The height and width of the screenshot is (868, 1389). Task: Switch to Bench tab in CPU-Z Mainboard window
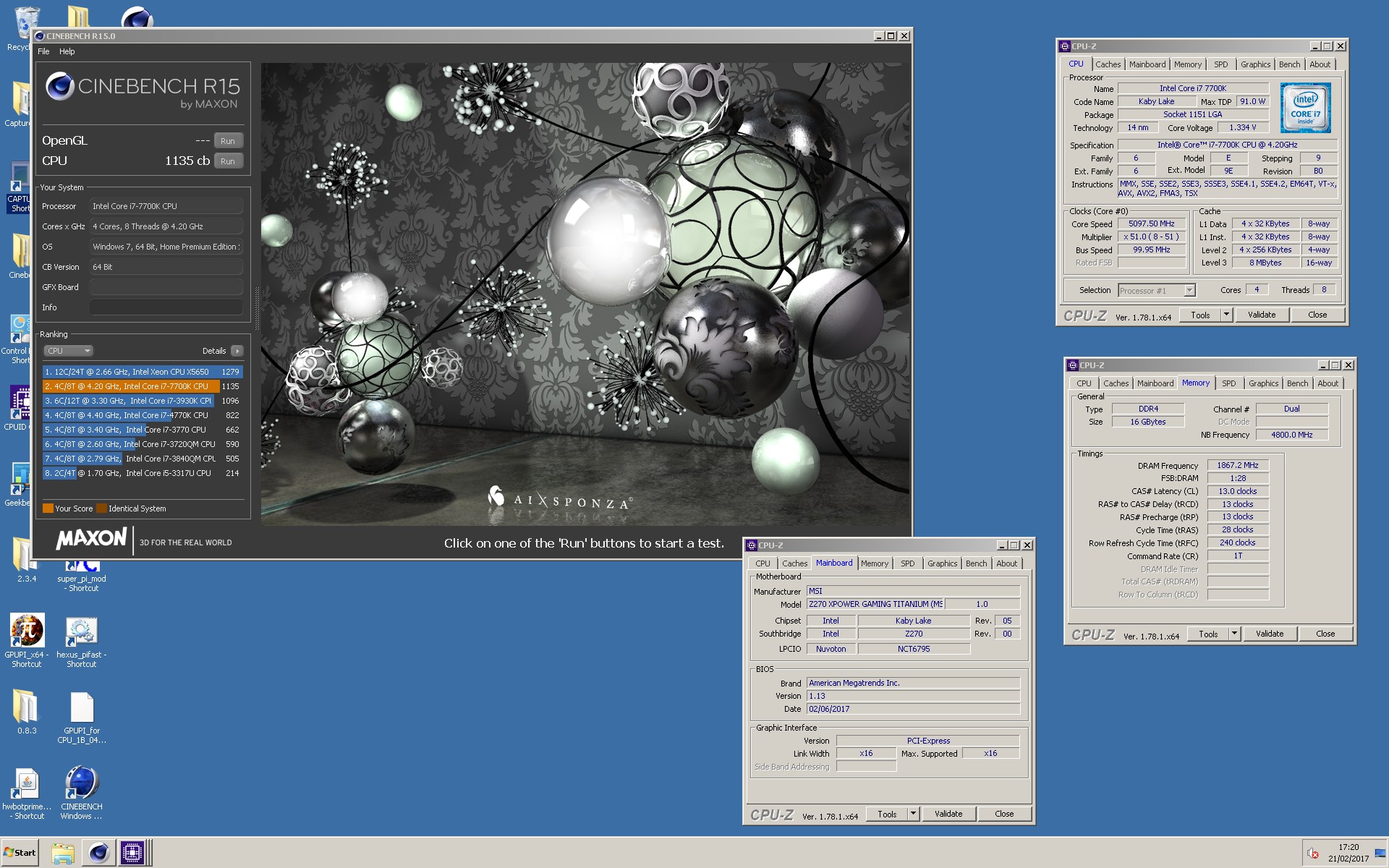coord(976,563)
